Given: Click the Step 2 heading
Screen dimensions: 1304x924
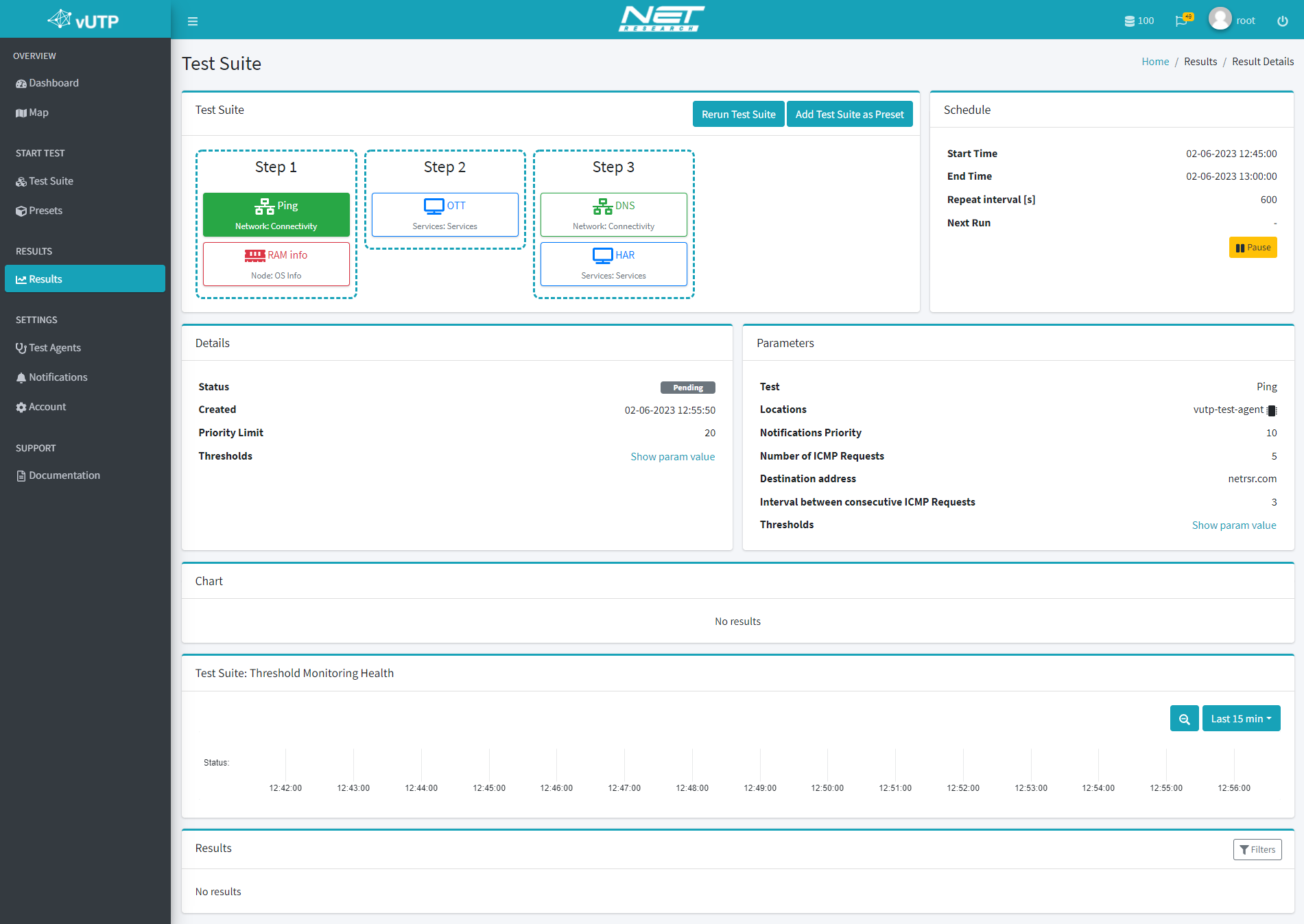Looking at the screenshot, I should pos(445,167).
